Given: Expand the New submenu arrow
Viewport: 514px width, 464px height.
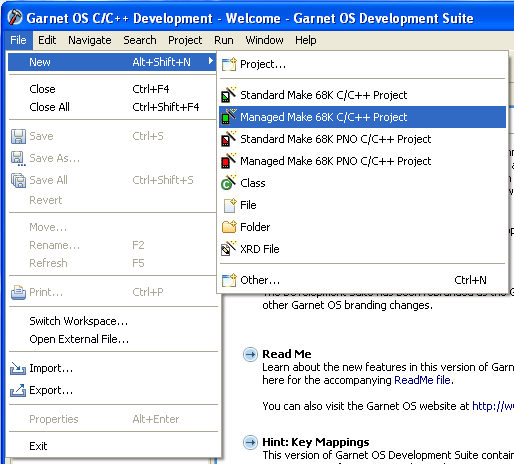Looking at the screenshot, I should coord(210,61).
